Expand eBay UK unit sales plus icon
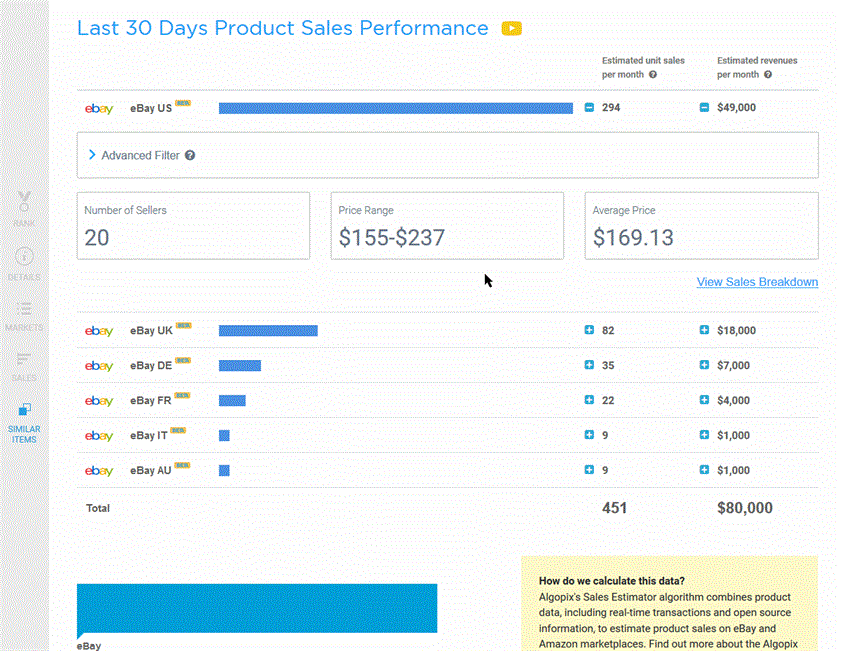The image size is (841, 651). (x=589, y=330)
